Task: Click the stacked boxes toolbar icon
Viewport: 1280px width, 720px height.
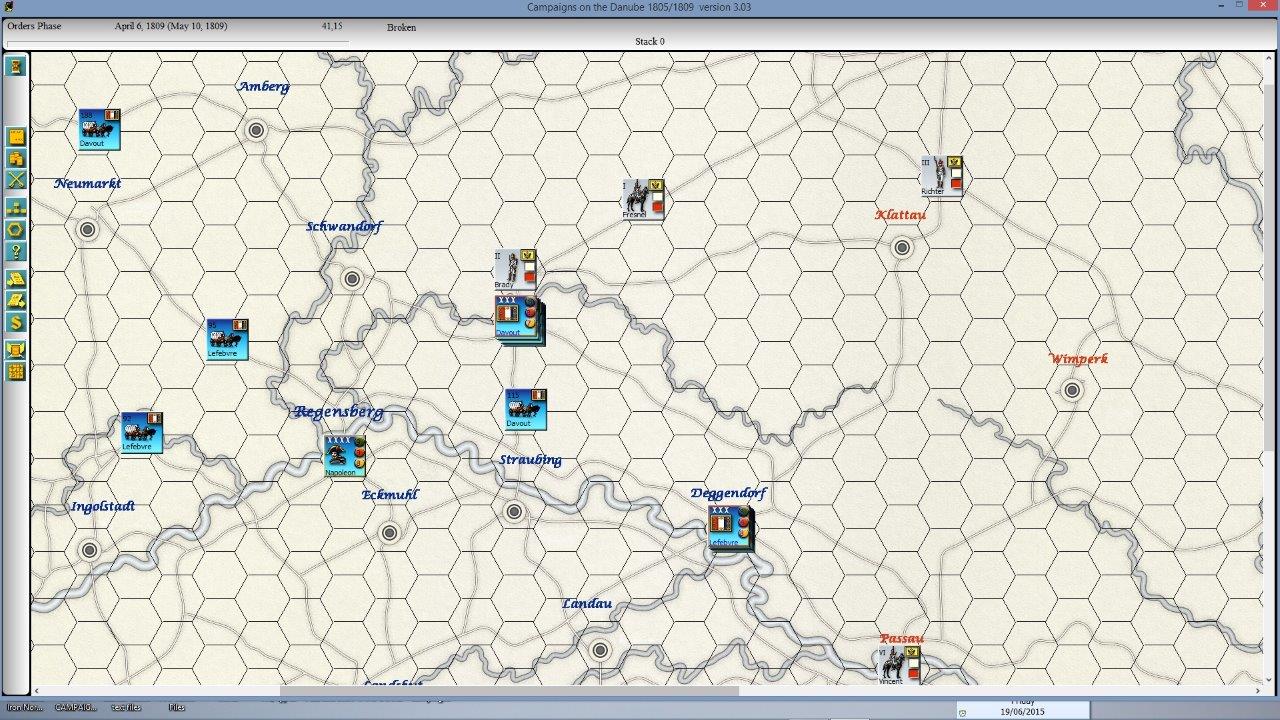Action: coord(15,158)
